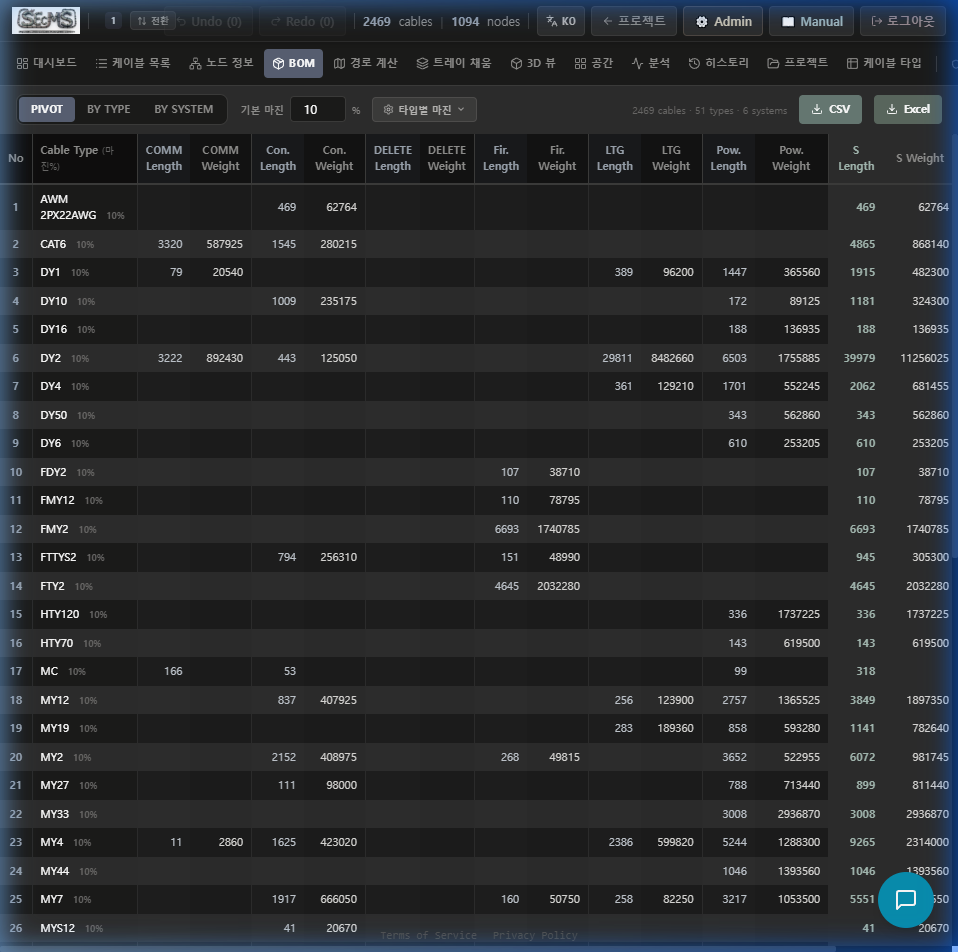Expand the 타입별 마진 dropdown
Image resolution: width=958 pixels, height=952 pixels.
(424, 109)
